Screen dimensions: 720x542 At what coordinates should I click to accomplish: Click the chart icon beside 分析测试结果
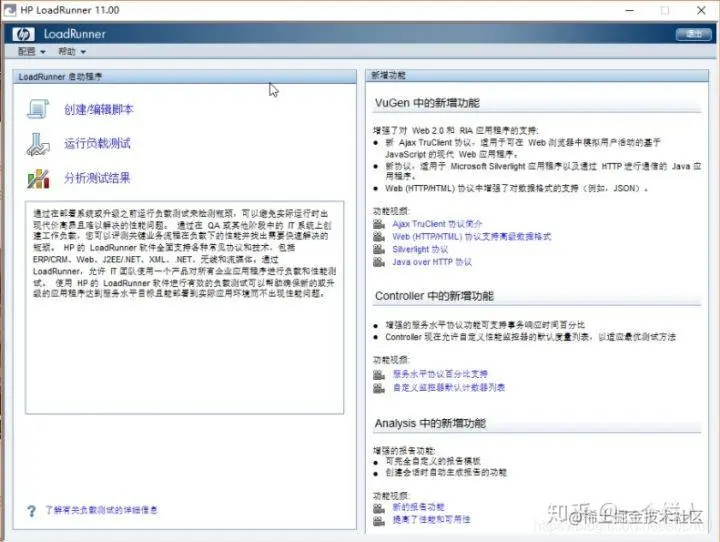pyautogui.click(x=38, y=179)
